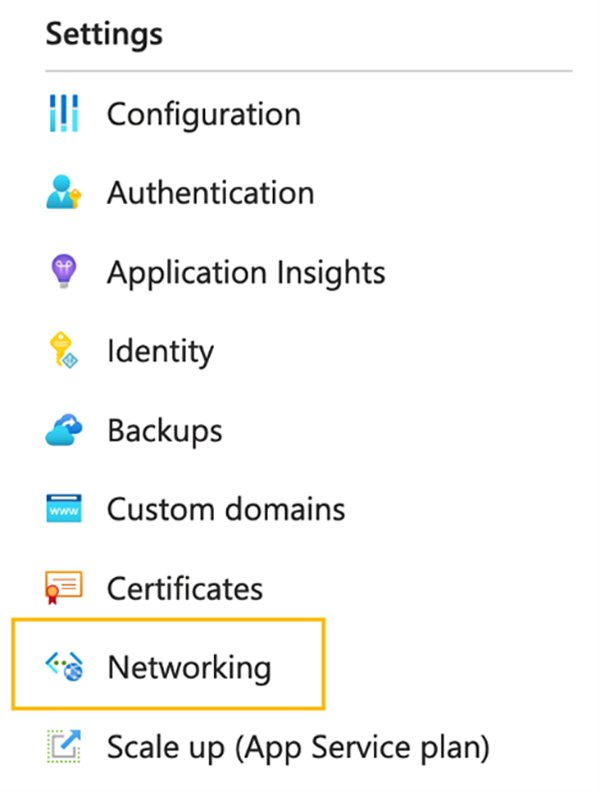Navigate to Custom domains
Screen dimensions: 600x792
click(x=226, y=510)
